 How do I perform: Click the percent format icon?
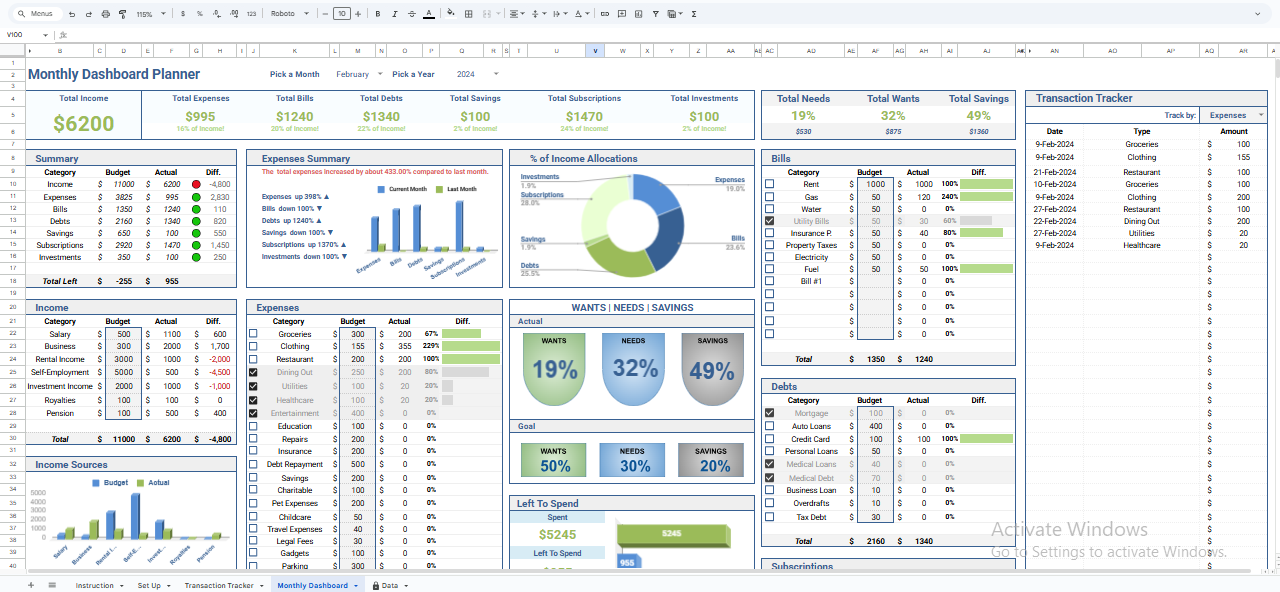click(x=200, y=13)
